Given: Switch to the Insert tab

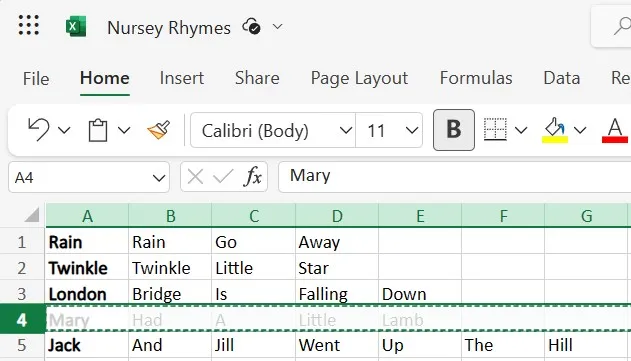Looking at the screenshot, I should click(x=181, y=78).
